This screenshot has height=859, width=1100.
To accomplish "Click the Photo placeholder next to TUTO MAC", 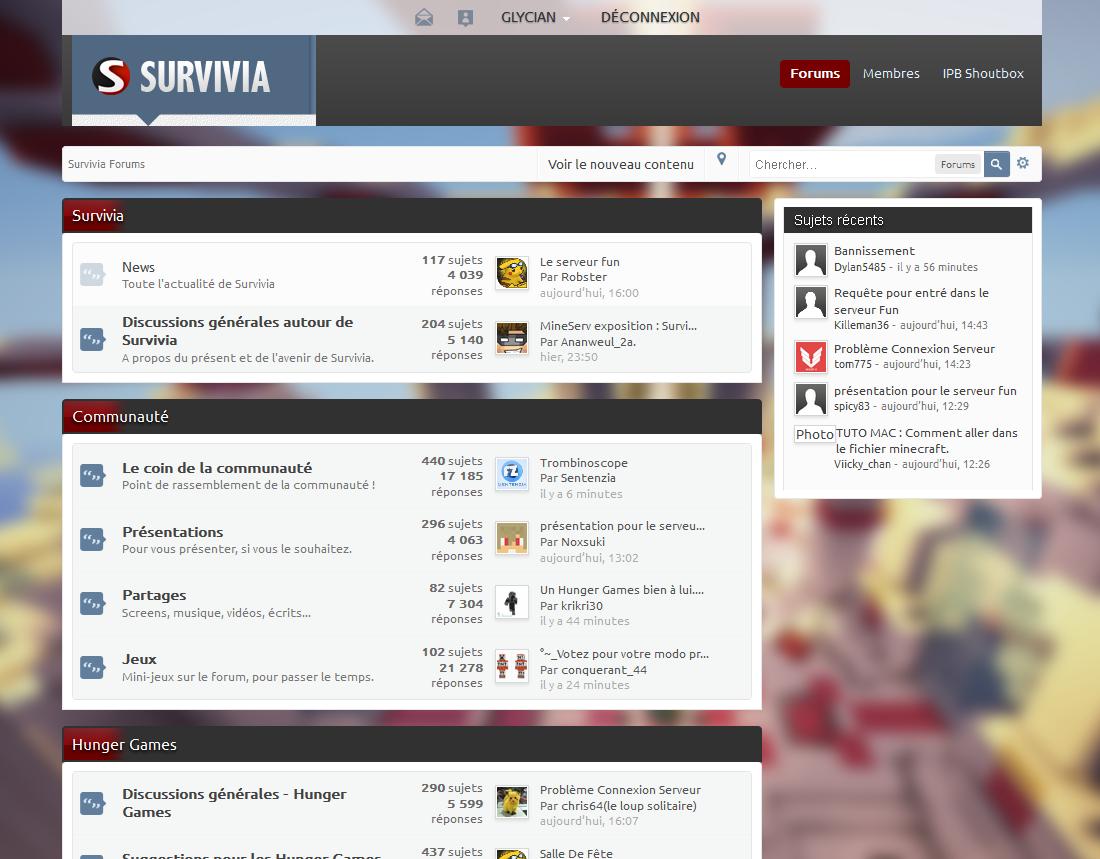I will pos(814,434).
